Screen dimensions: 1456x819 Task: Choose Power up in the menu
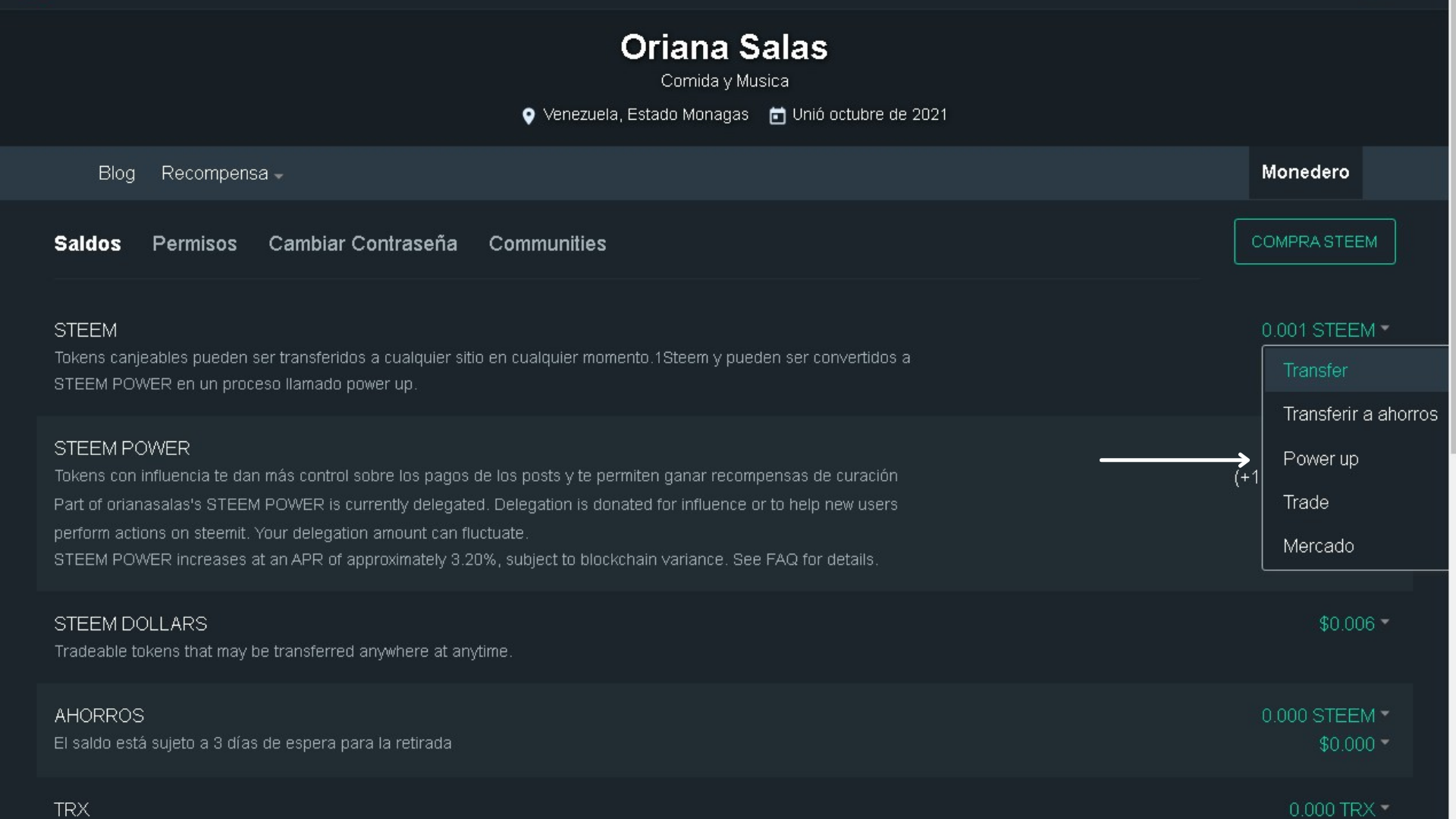tap(1320, 459)
